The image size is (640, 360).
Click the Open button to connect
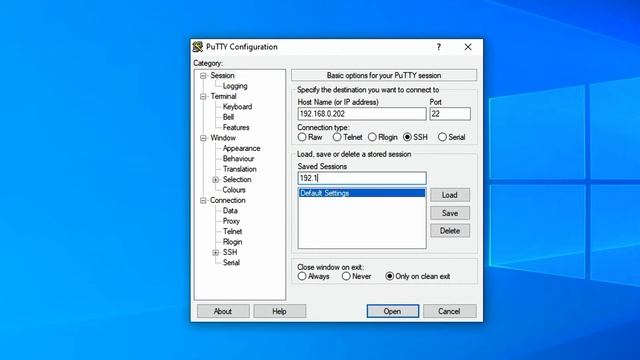click(x=393, y=311)
